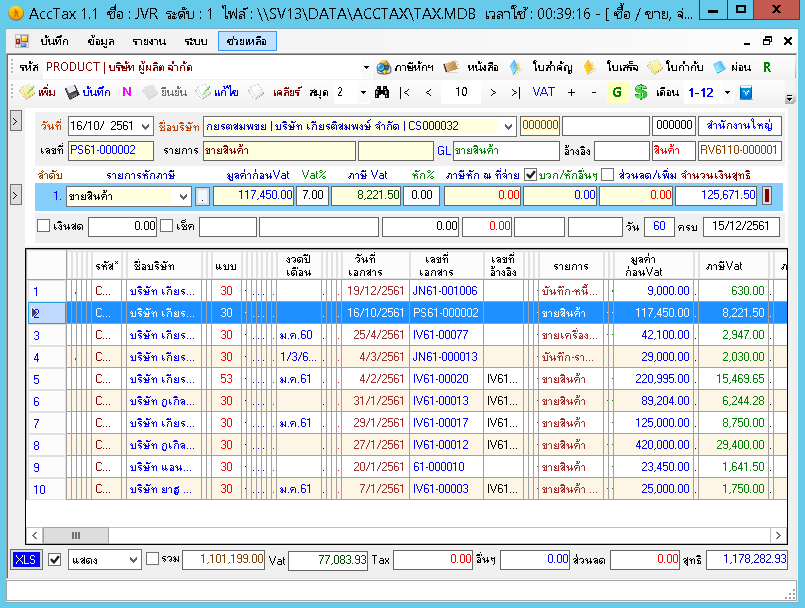Check the รวม checkbox in bottom bar
This screenshot has height=608, width=805.
click(x=152, y=559)
